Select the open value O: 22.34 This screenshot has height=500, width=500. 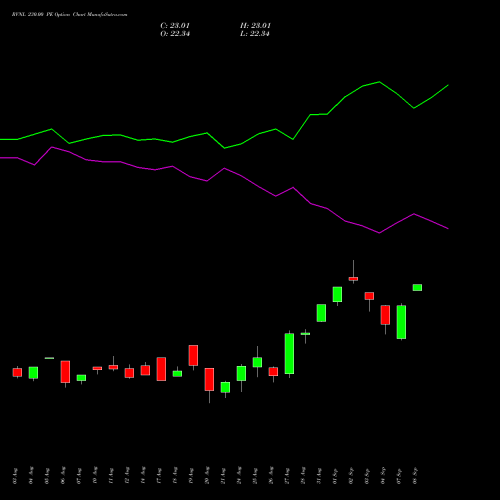point(175,34)
